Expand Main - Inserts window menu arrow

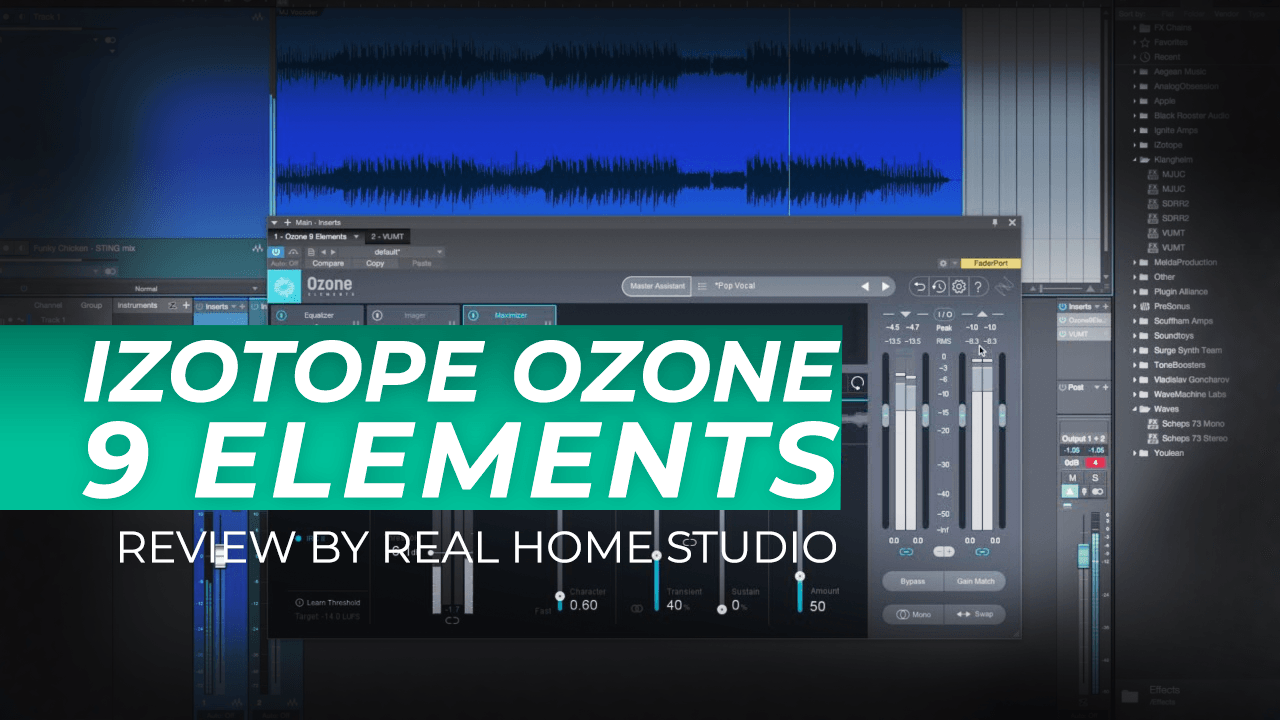(x=275, y=222)
